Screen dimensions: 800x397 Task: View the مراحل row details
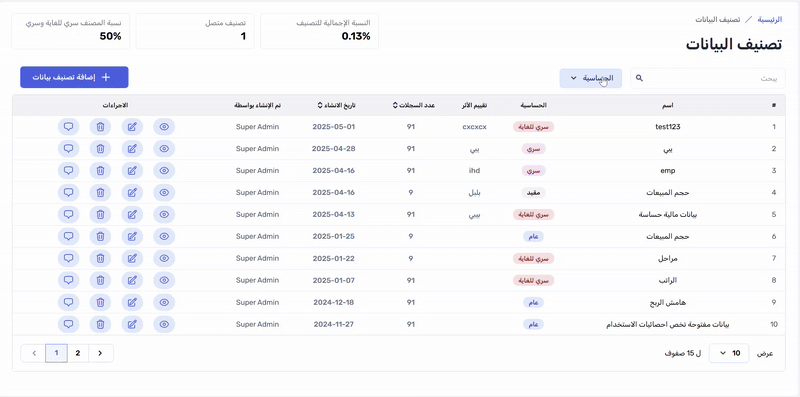click(164, 258)
